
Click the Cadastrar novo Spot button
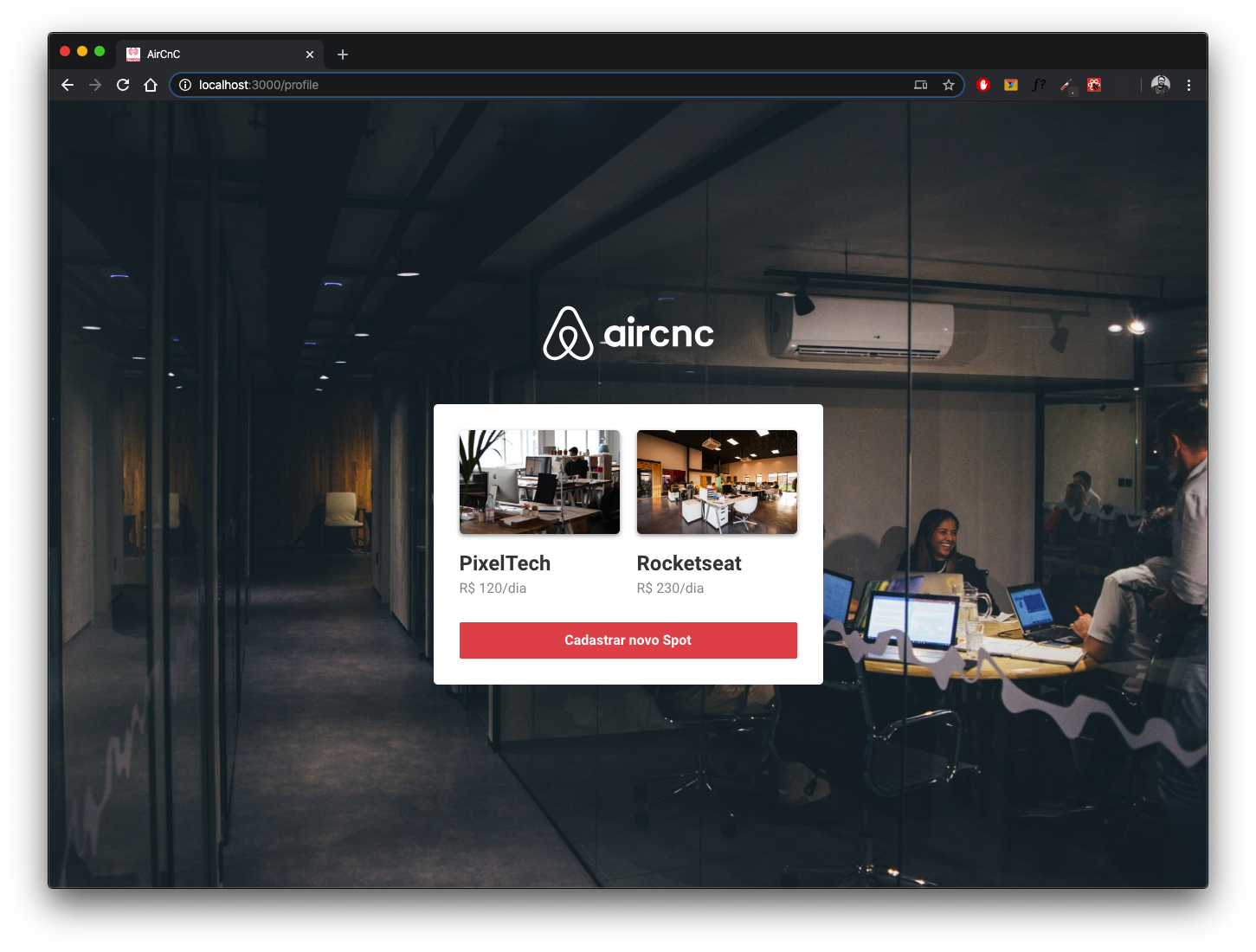click(628, 640)
